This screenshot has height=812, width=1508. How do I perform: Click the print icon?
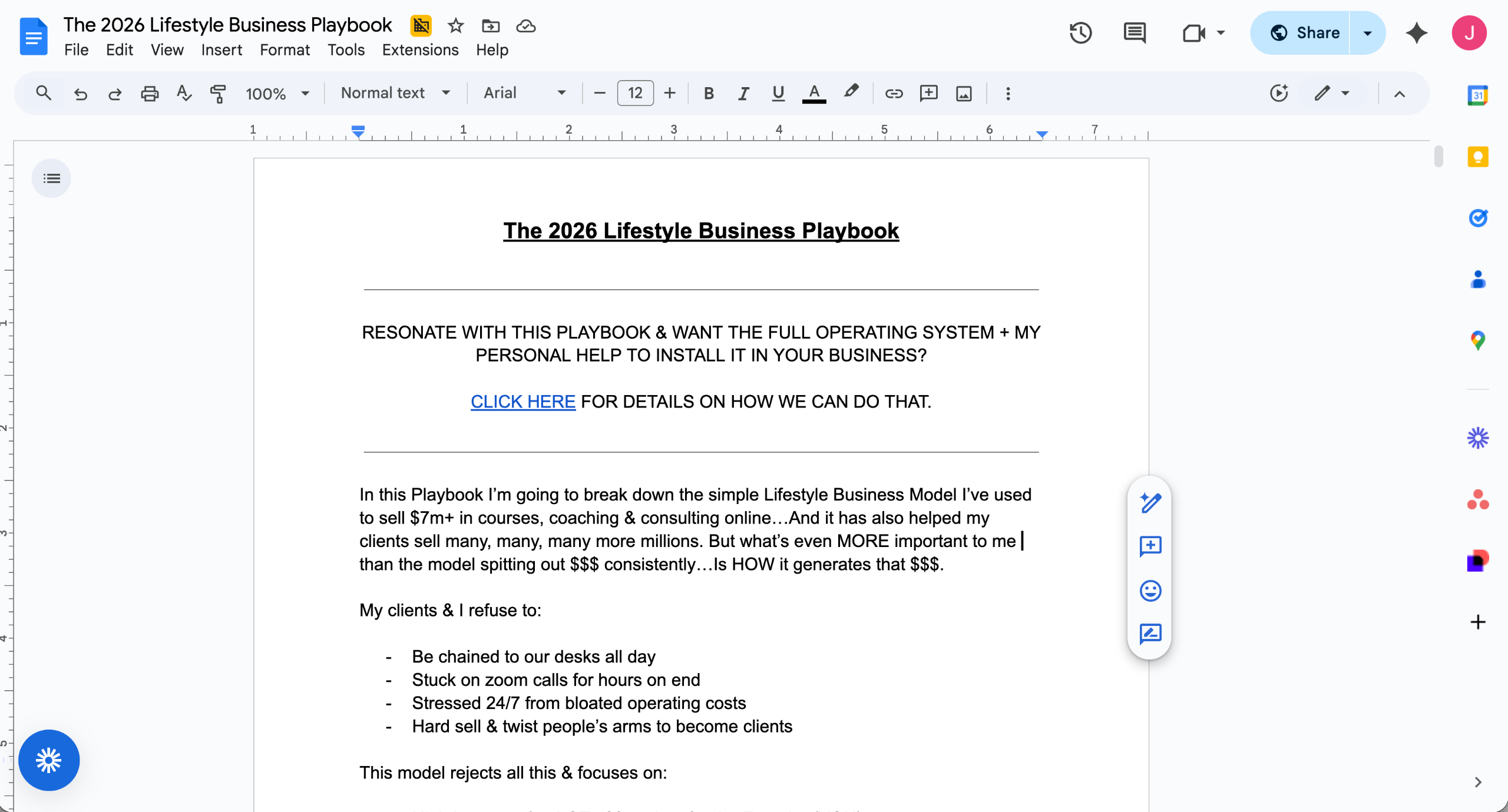point(150,93)
